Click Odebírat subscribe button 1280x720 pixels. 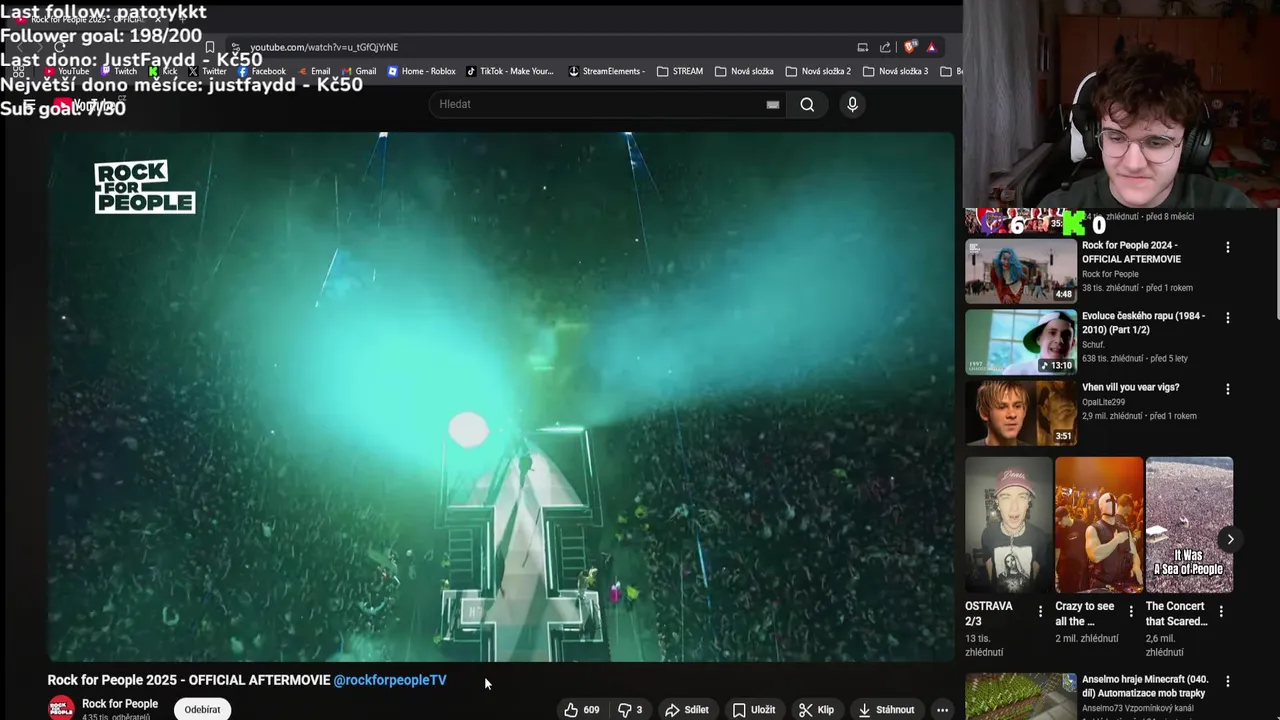(202, 710)
